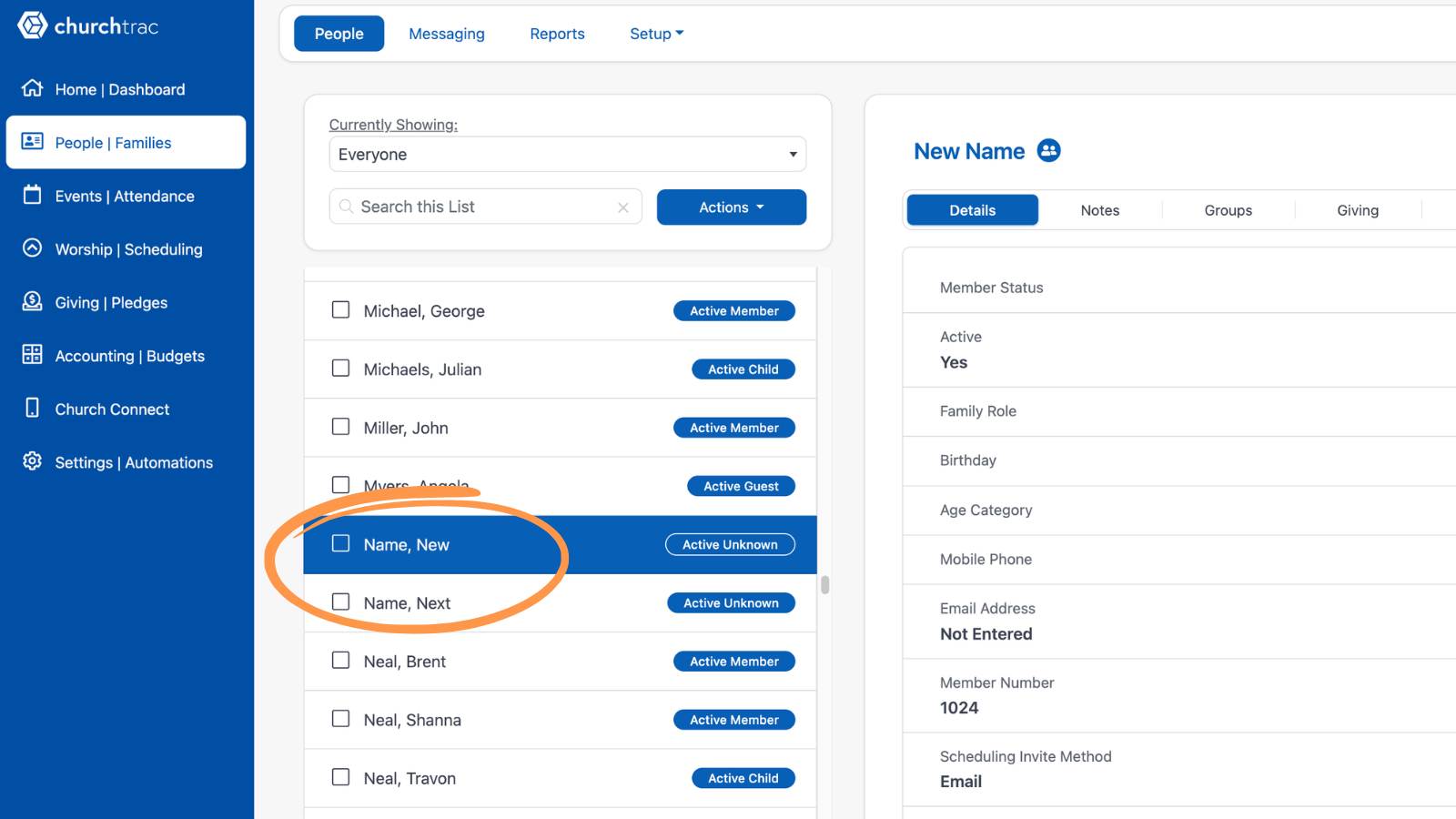Check the box for Name, New
1456x819 pixels.
(340, 543)
